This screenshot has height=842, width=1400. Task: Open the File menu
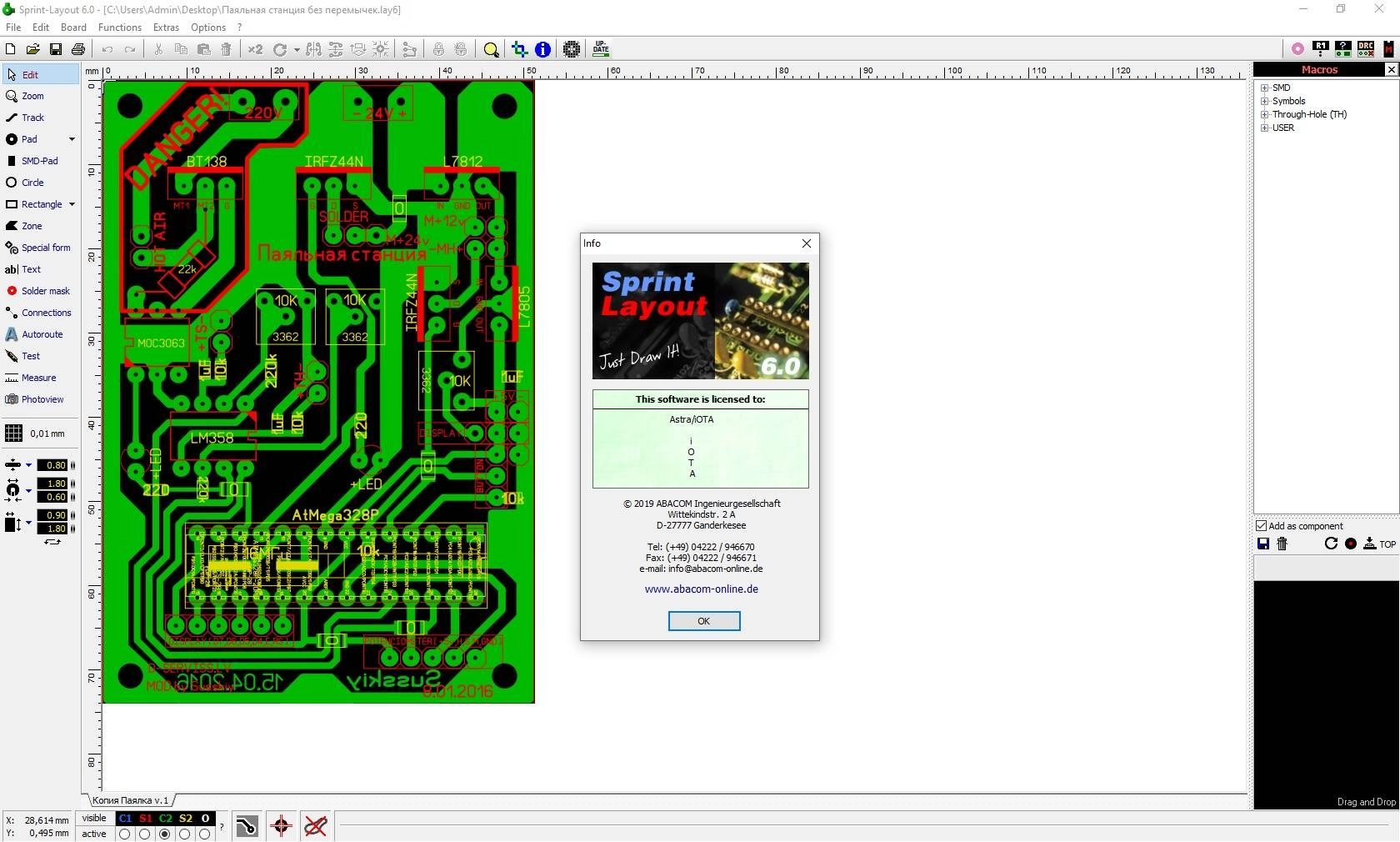(13, 27)
